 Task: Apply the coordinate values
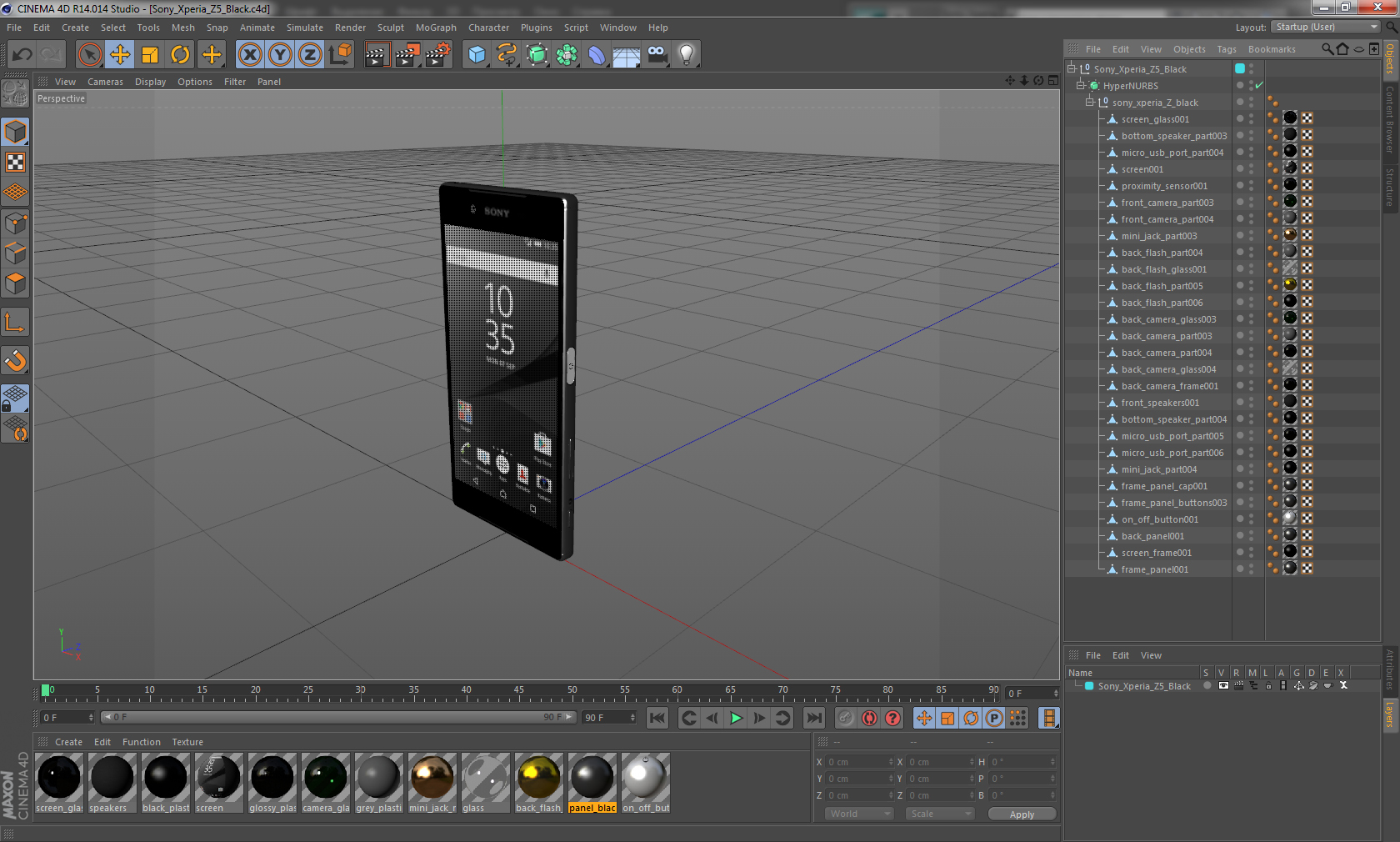click(x=1022, y=814)
